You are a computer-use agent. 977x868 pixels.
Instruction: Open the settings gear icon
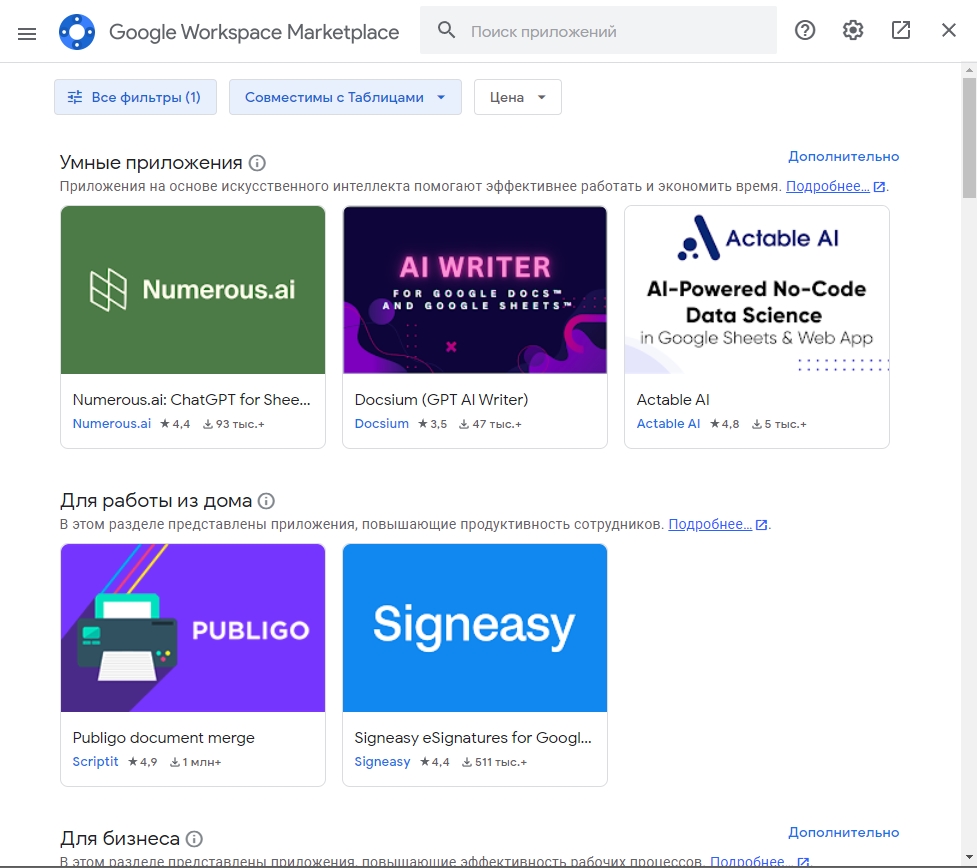click(x=853, y=31)
